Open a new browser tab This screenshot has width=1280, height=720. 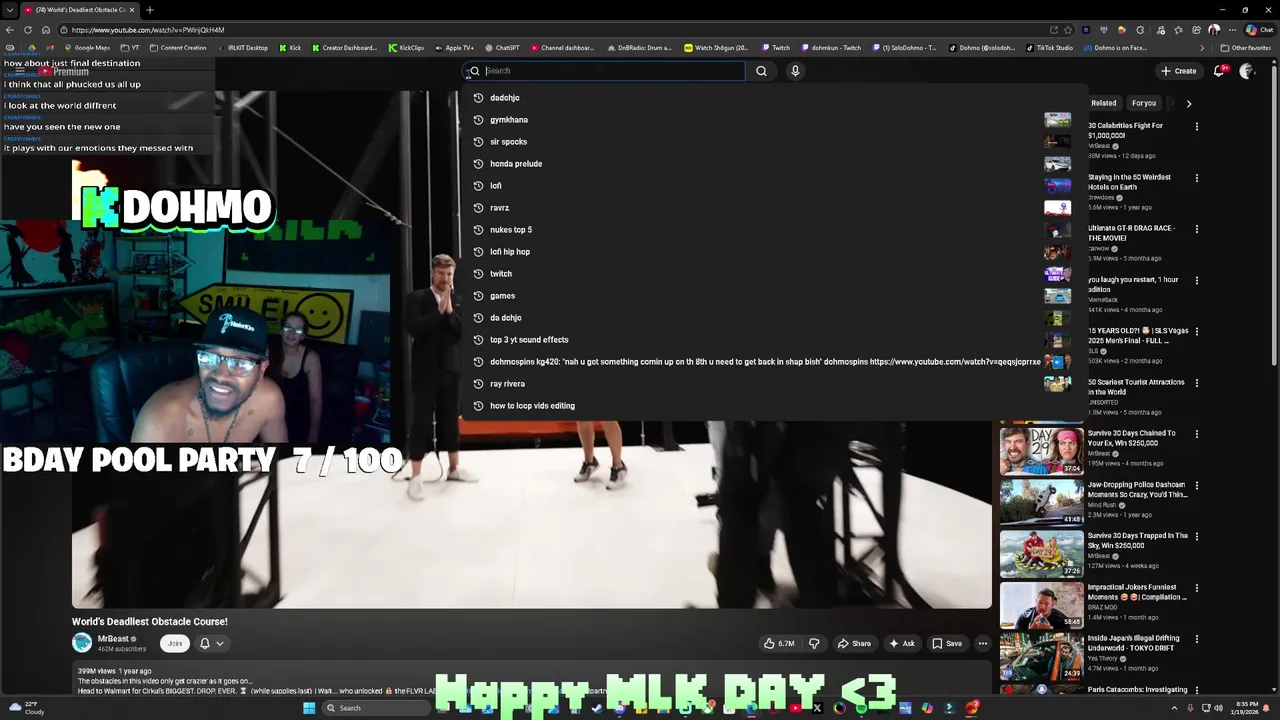(149, 10)
